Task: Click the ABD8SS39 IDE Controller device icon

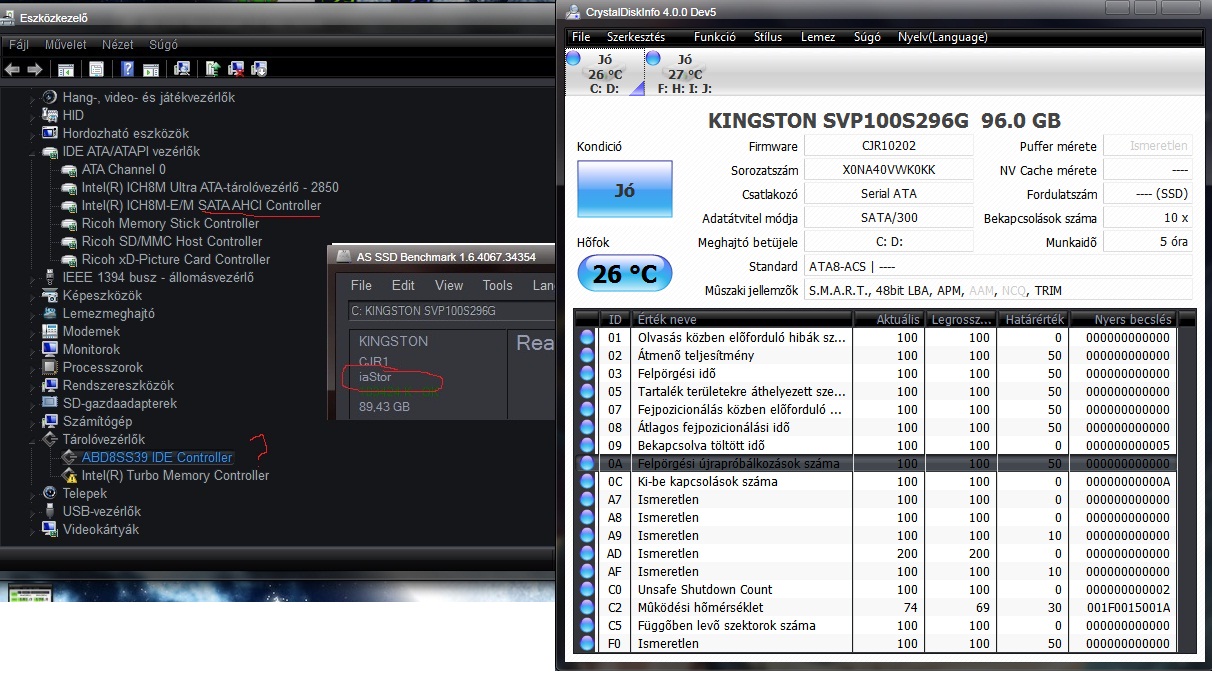Action: pos(69,457)
